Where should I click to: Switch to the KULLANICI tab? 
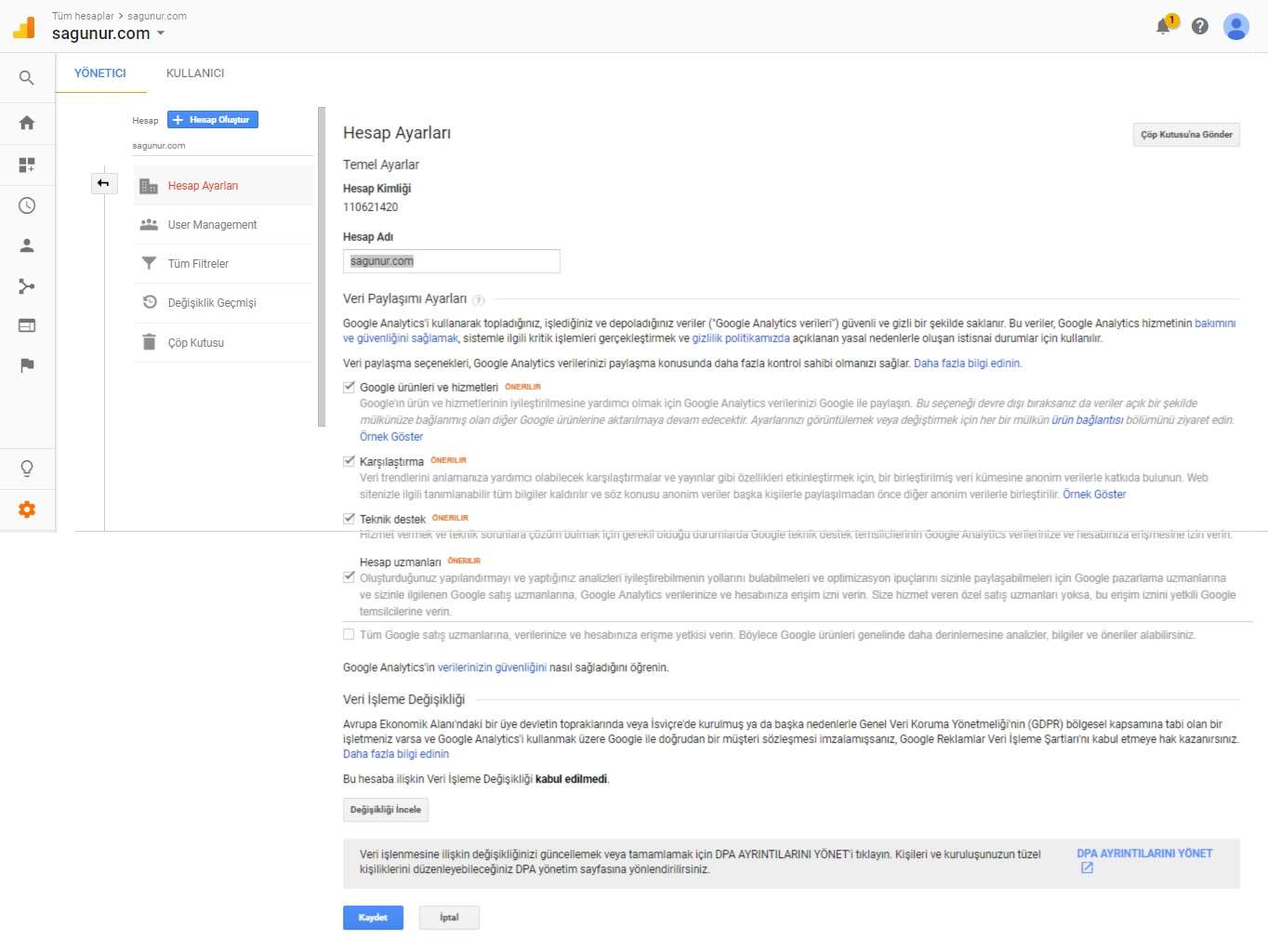pyautogui.click(x=195, y=73)
